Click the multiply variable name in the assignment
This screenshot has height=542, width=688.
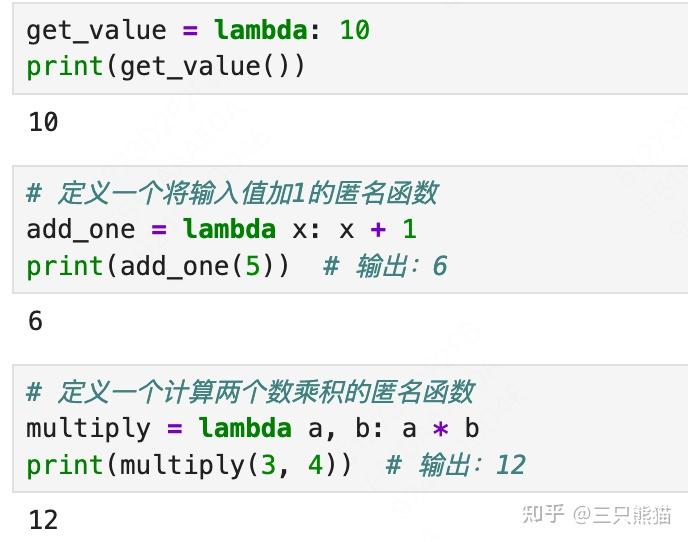(x=88, y=428)
